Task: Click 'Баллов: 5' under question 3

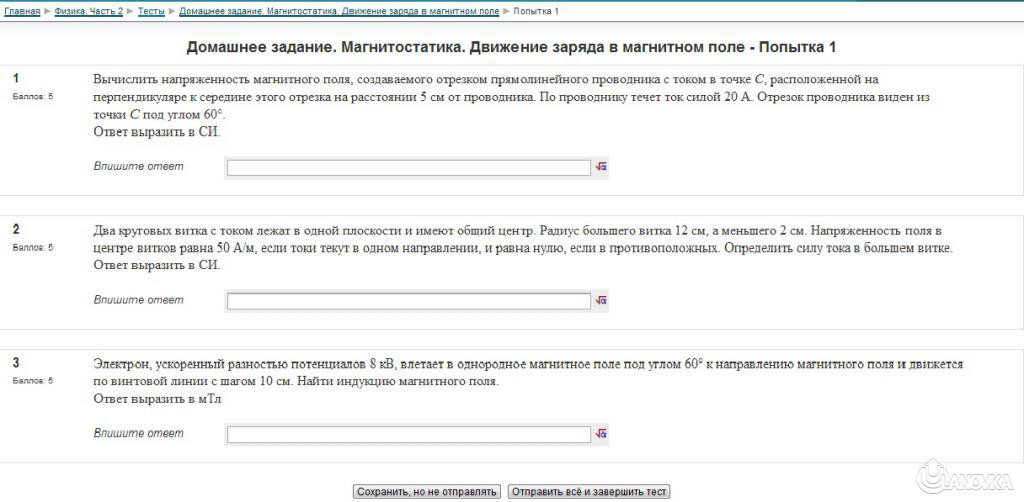Action: coord(33,381)
